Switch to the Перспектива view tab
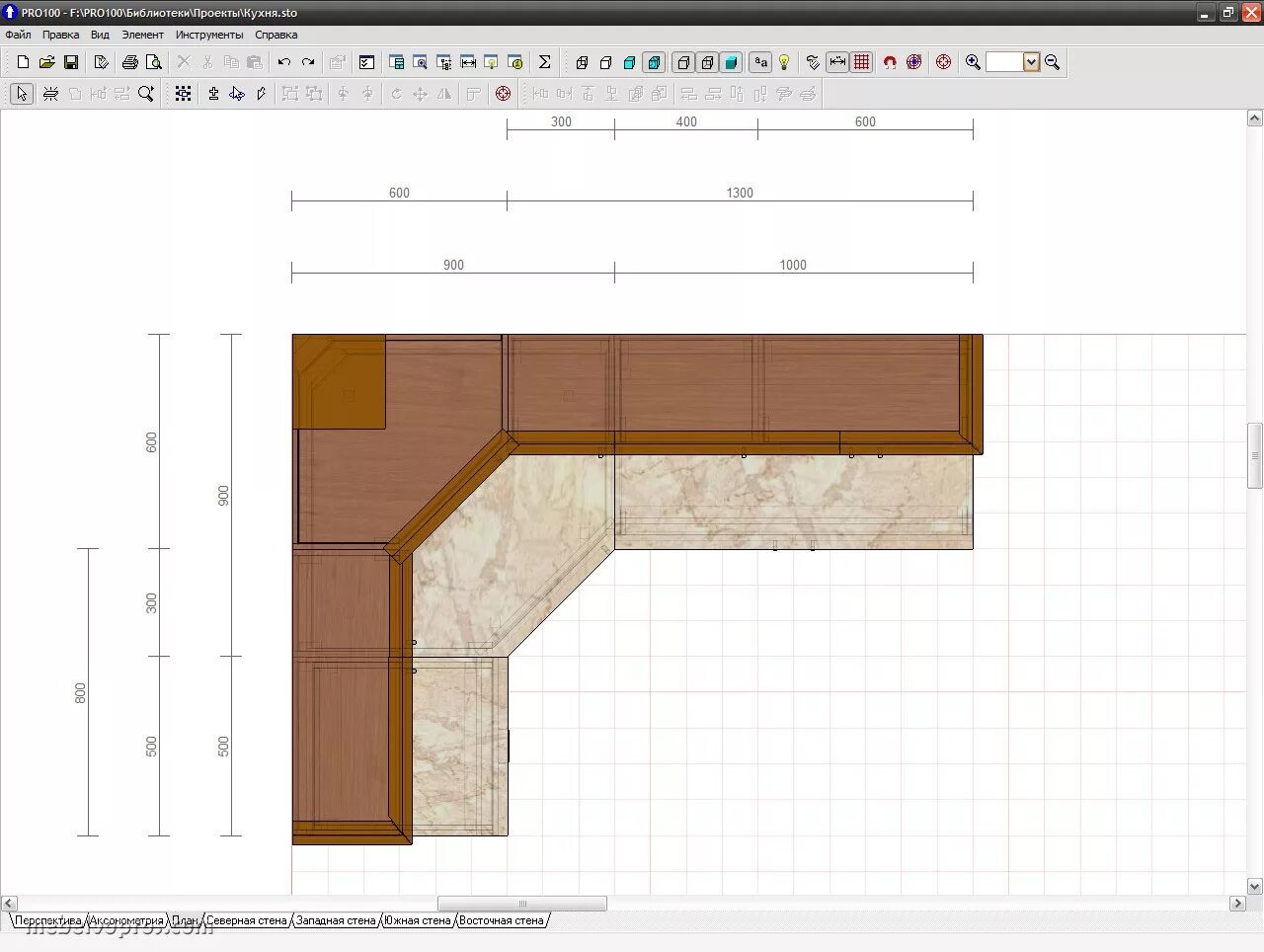1264x952 pixels. click(x=47, y=920)
